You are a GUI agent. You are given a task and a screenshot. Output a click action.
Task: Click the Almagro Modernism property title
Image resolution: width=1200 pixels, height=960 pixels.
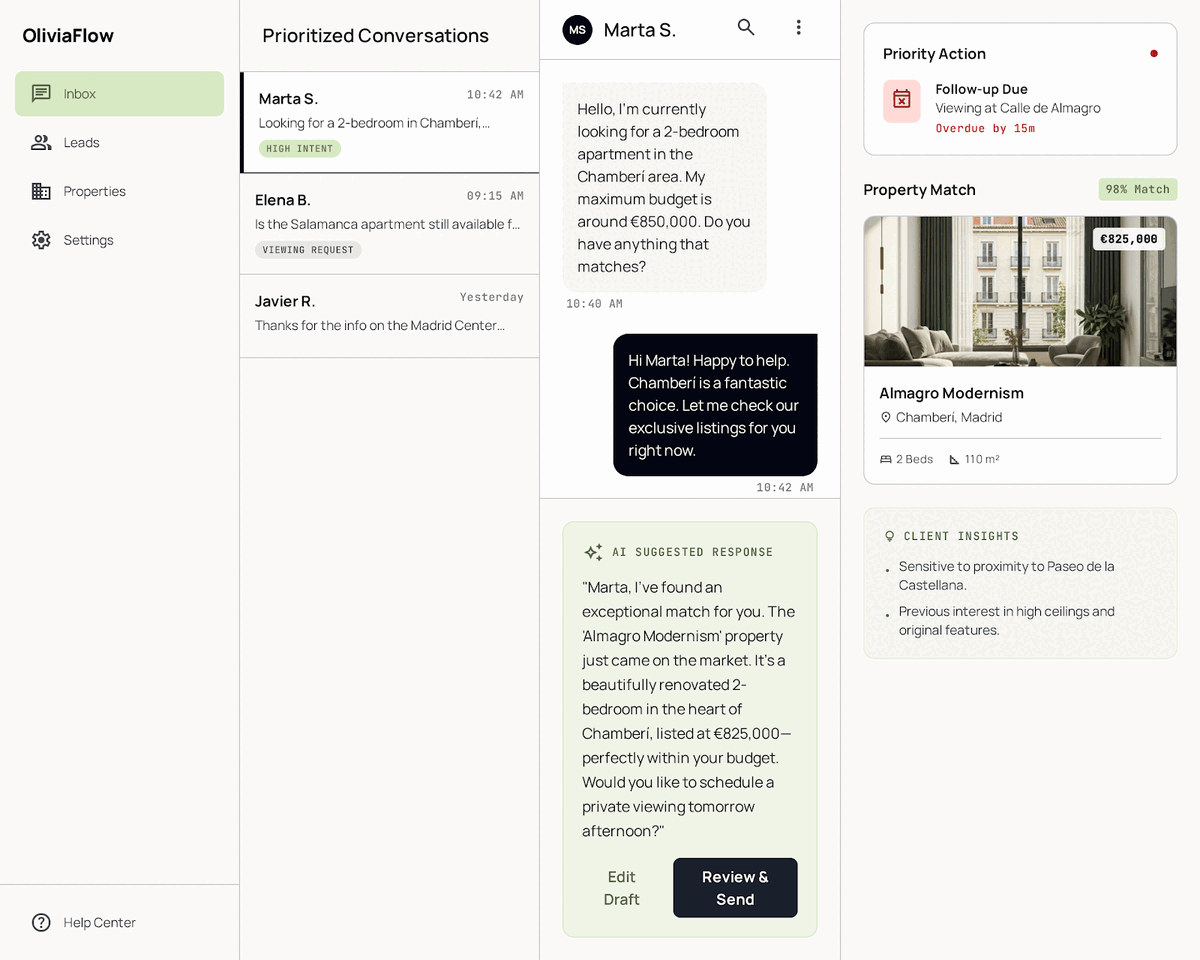pyautogui.click(x=951, y=393)
